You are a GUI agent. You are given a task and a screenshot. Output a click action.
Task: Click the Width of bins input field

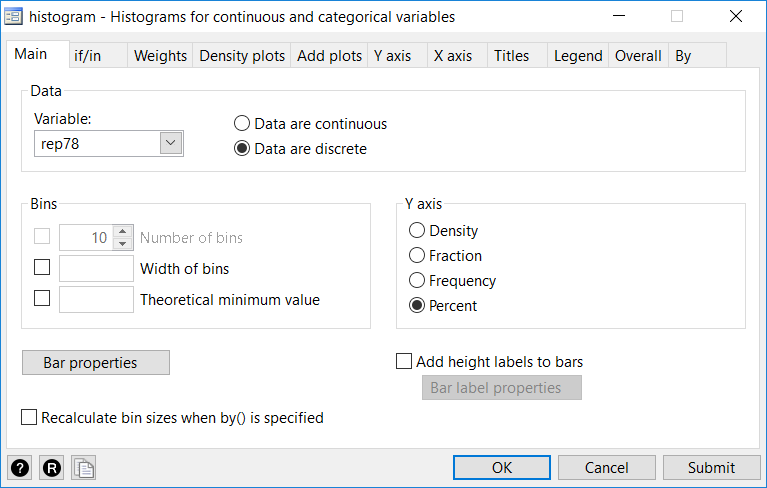click(96, 268)
